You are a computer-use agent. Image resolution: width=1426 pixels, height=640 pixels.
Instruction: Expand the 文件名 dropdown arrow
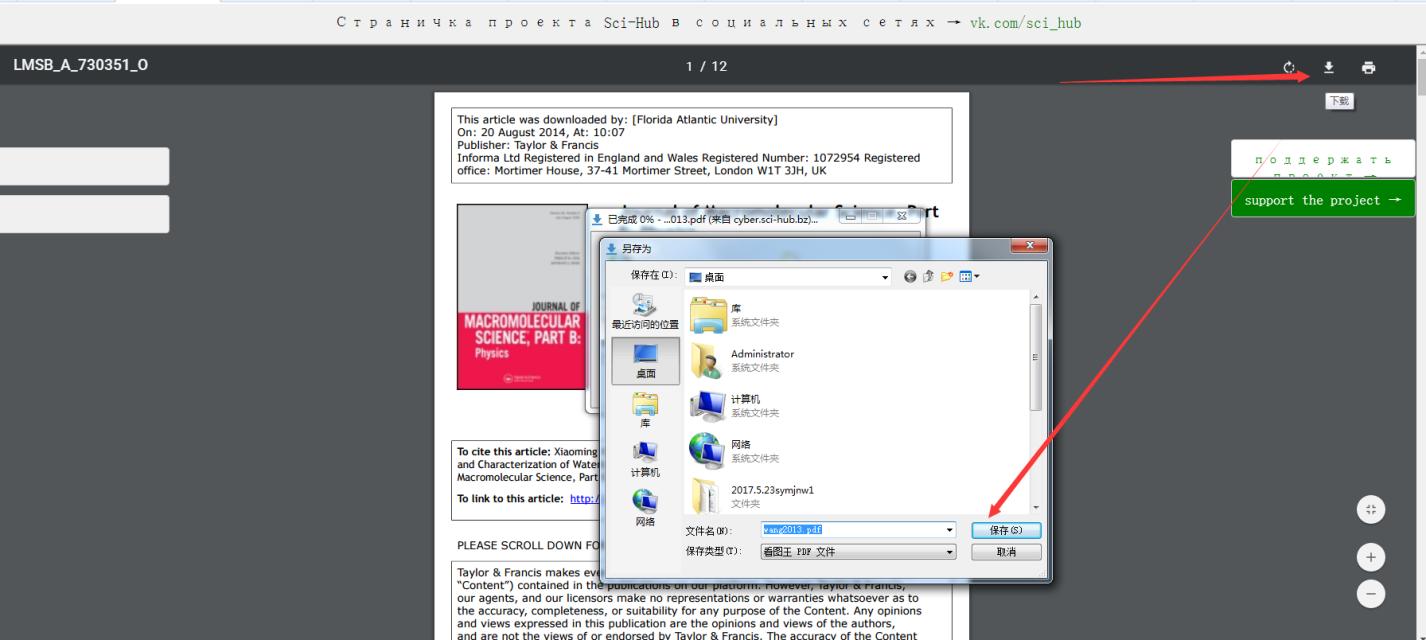(x=949, y=530)
